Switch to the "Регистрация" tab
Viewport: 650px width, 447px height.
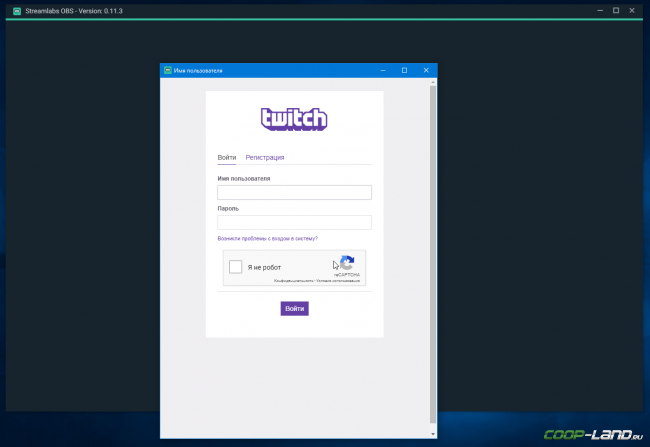[x=264, y=158]
